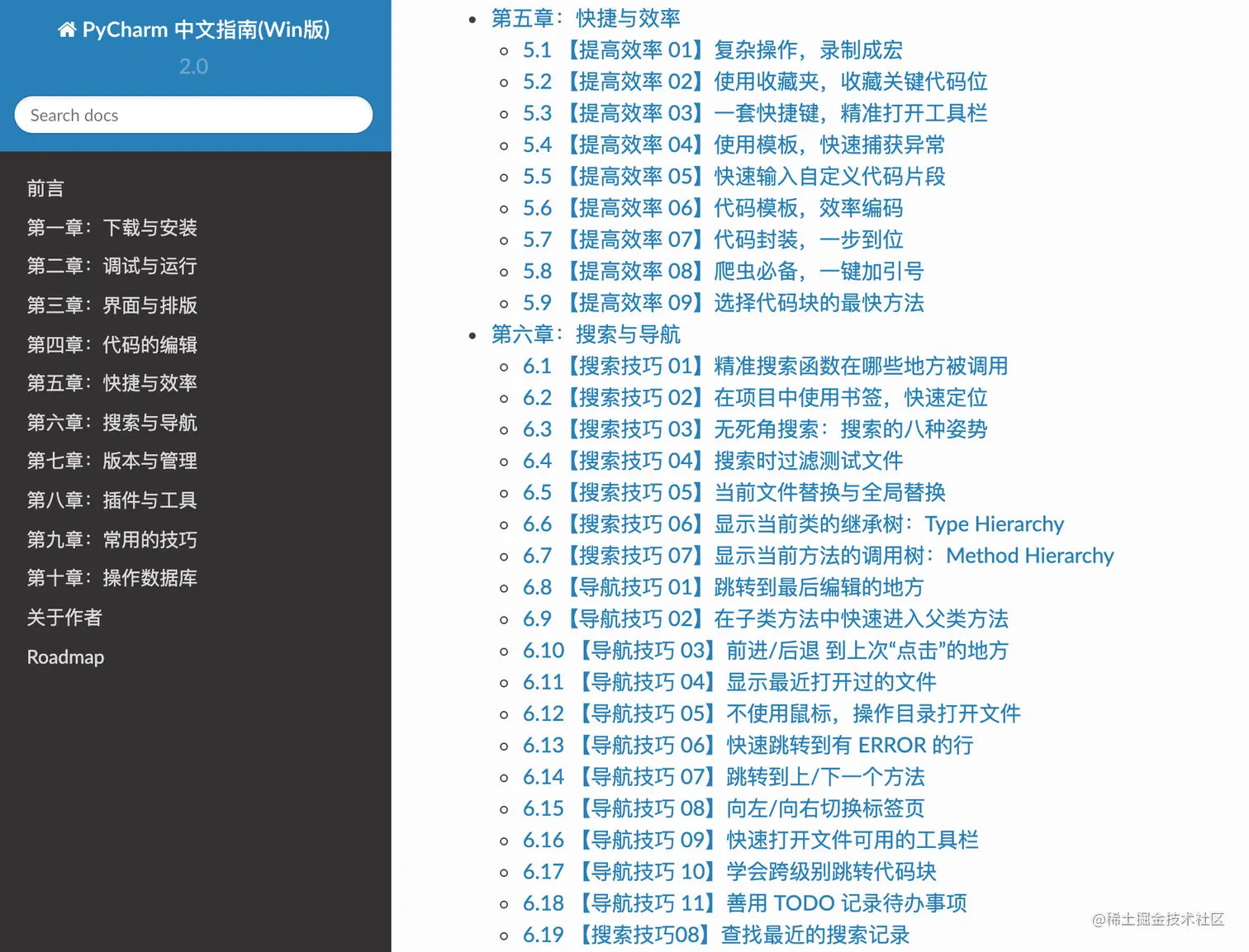The height and width of the screenshot is (952, 1249).
Task: Open 前言 in the sidebar
Action: [x=45, y=188]
